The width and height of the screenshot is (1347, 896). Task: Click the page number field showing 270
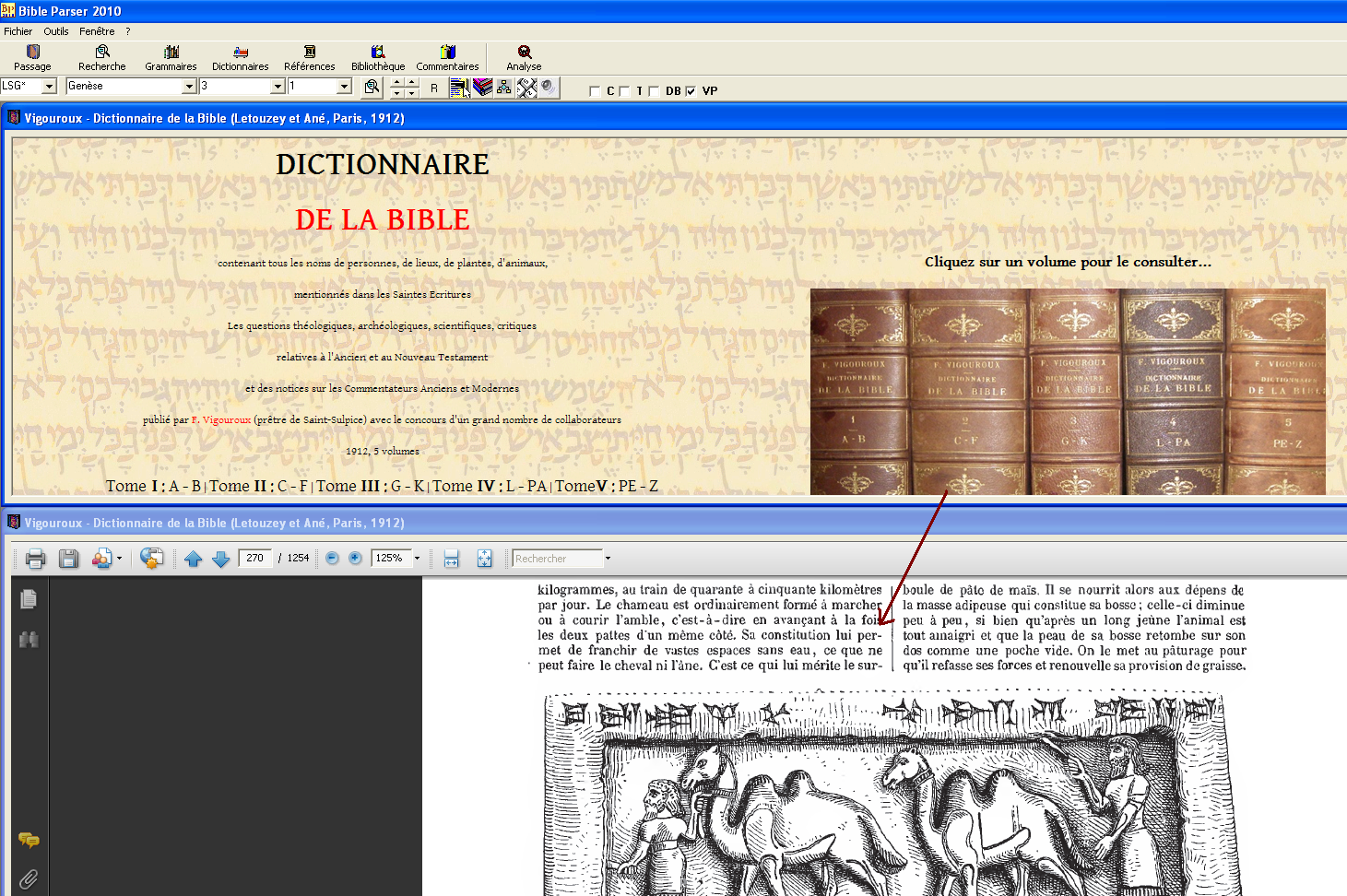[255, 558]
